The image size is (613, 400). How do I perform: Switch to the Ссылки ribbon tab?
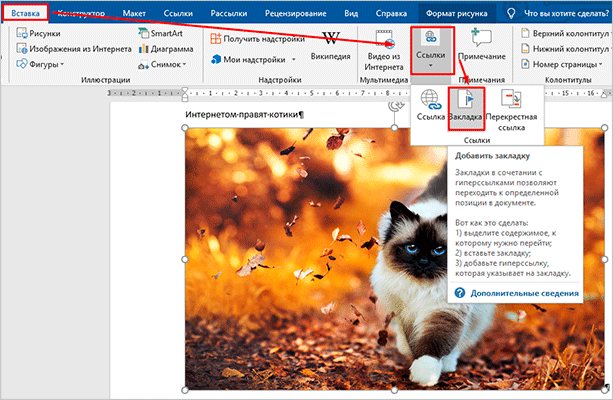tap(178, 13)
